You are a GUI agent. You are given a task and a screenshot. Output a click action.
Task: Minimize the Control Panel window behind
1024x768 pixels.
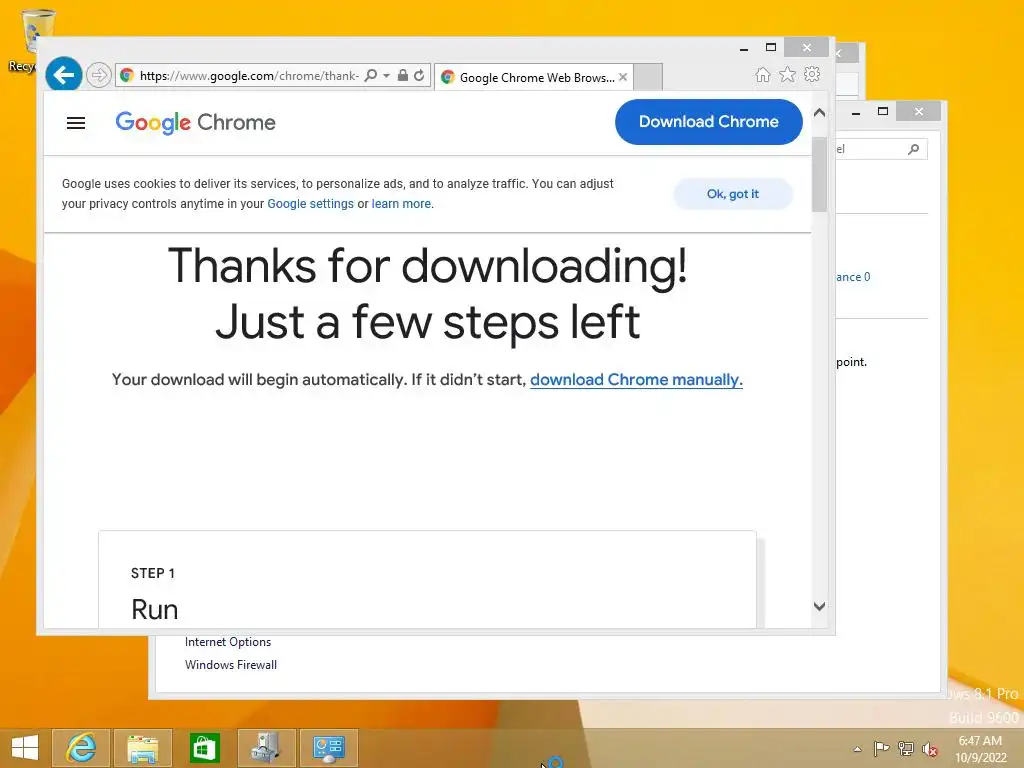(x=856, y=112)
